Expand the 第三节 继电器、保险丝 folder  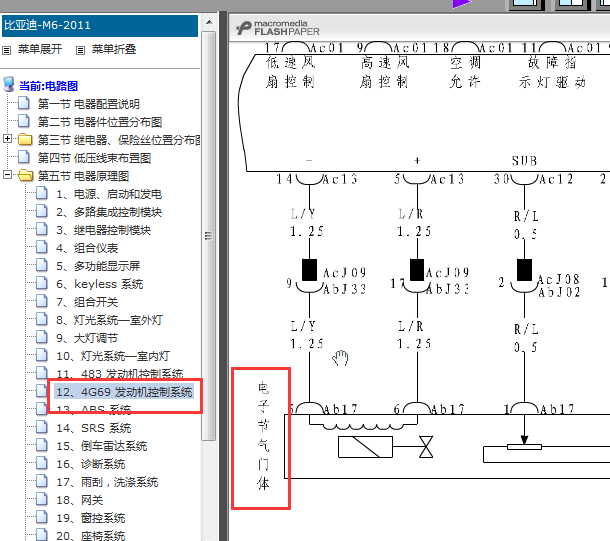7,138
